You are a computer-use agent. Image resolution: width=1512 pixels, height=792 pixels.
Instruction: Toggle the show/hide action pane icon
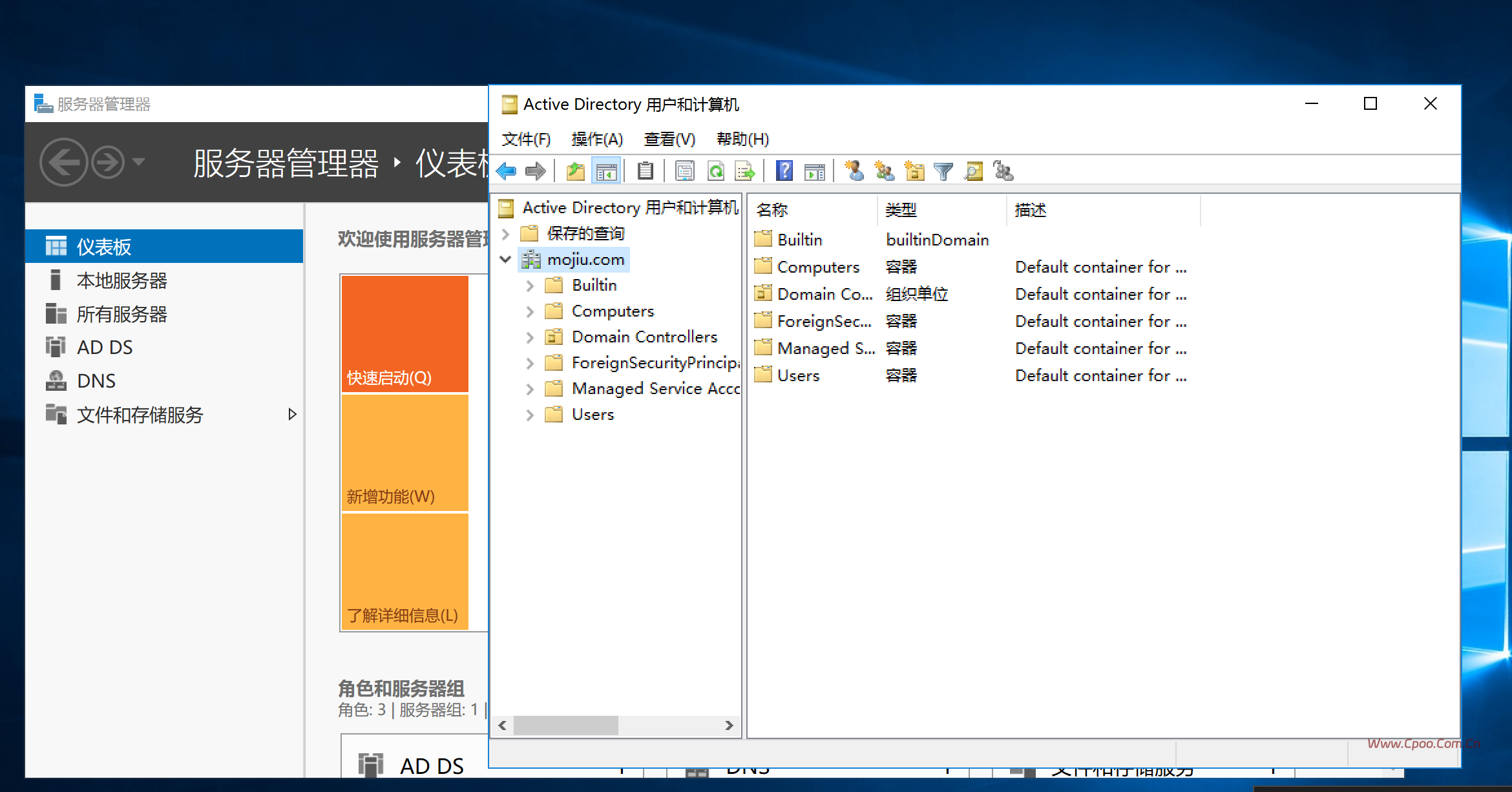[815, 171]
